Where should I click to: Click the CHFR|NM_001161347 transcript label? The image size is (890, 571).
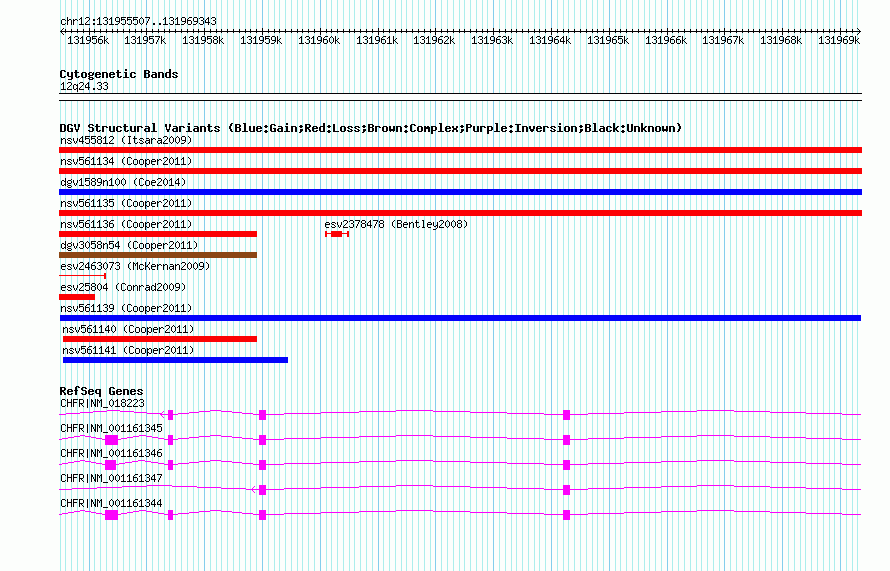(111, 478)
